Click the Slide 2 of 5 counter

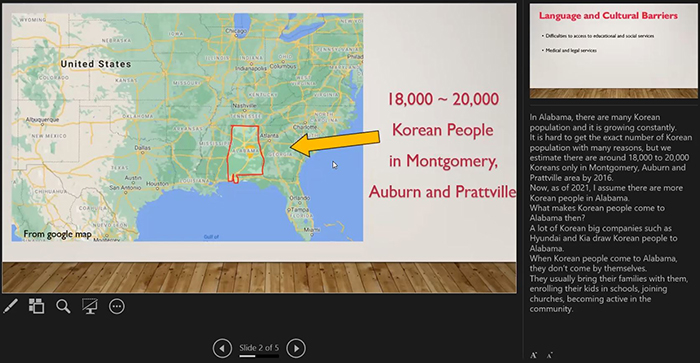point(259,347)
